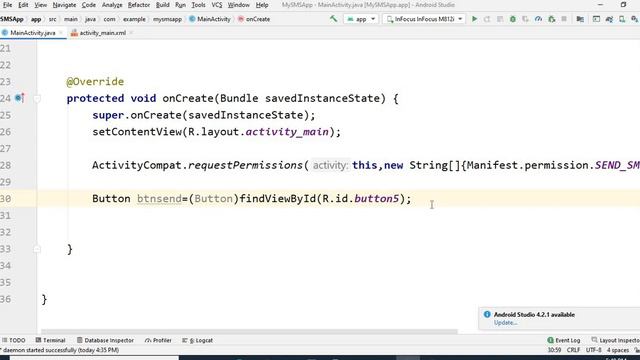
Task: Click the Run Anything icon
Action: pyautogui.click(x=596, y=19)
